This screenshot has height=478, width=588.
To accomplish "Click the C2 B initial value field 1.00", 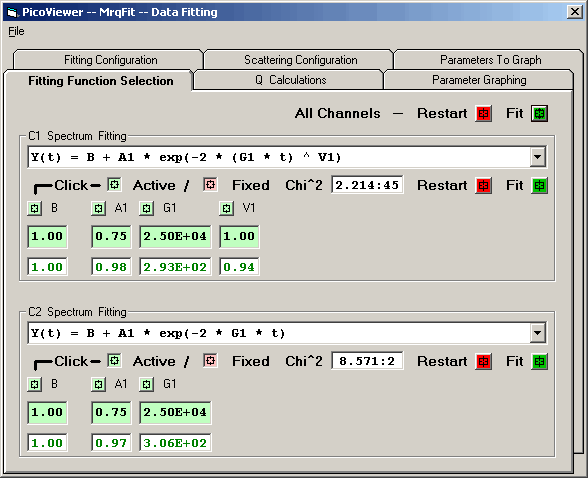I will click(47, 413).
